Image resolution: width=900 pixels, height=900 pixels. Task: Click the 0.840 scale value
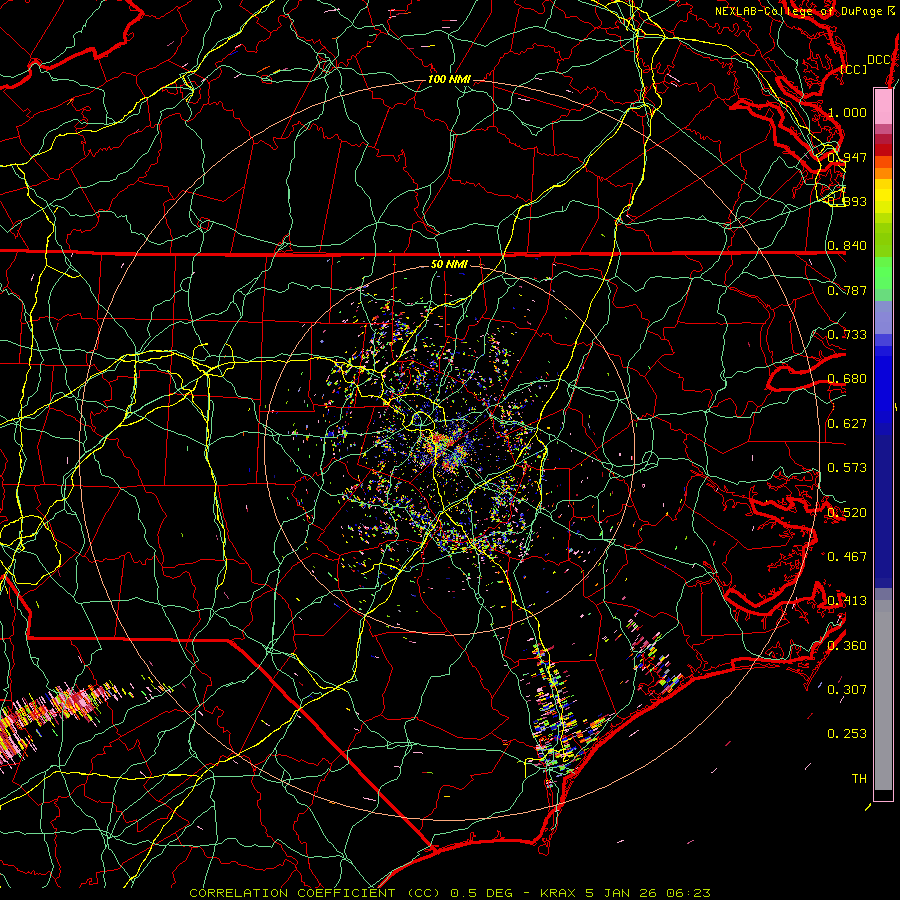tap(847, 246)
